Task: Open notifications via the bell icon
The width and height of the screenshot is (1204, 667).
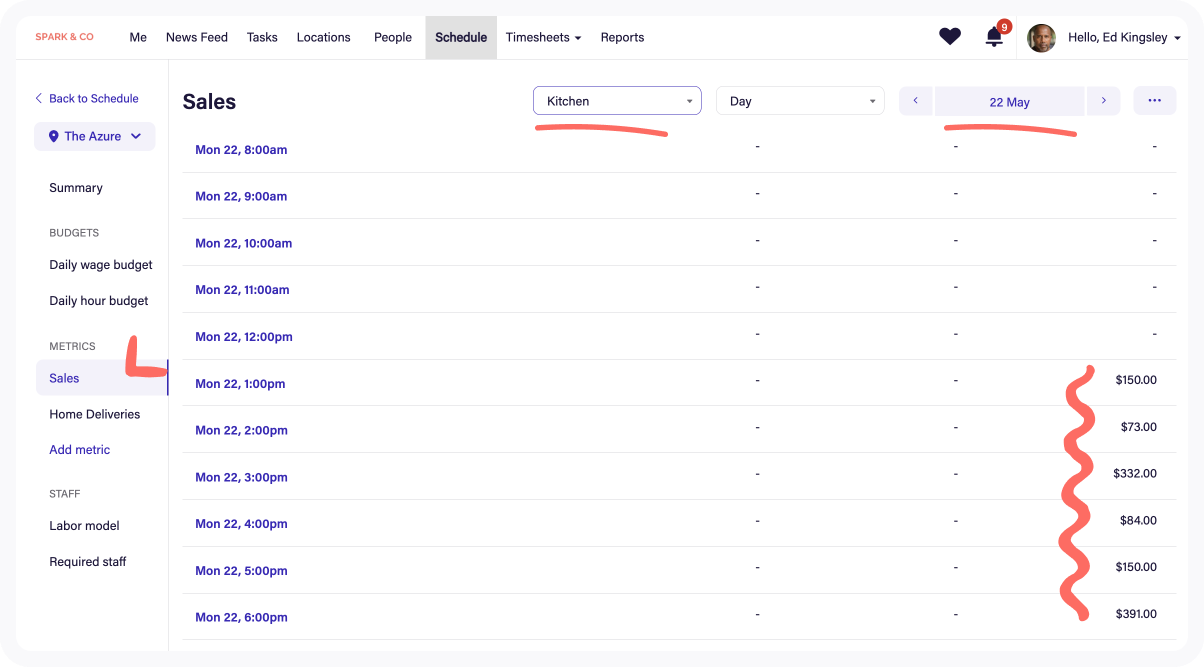Action: pyautogui.click(x=992, y=37)
